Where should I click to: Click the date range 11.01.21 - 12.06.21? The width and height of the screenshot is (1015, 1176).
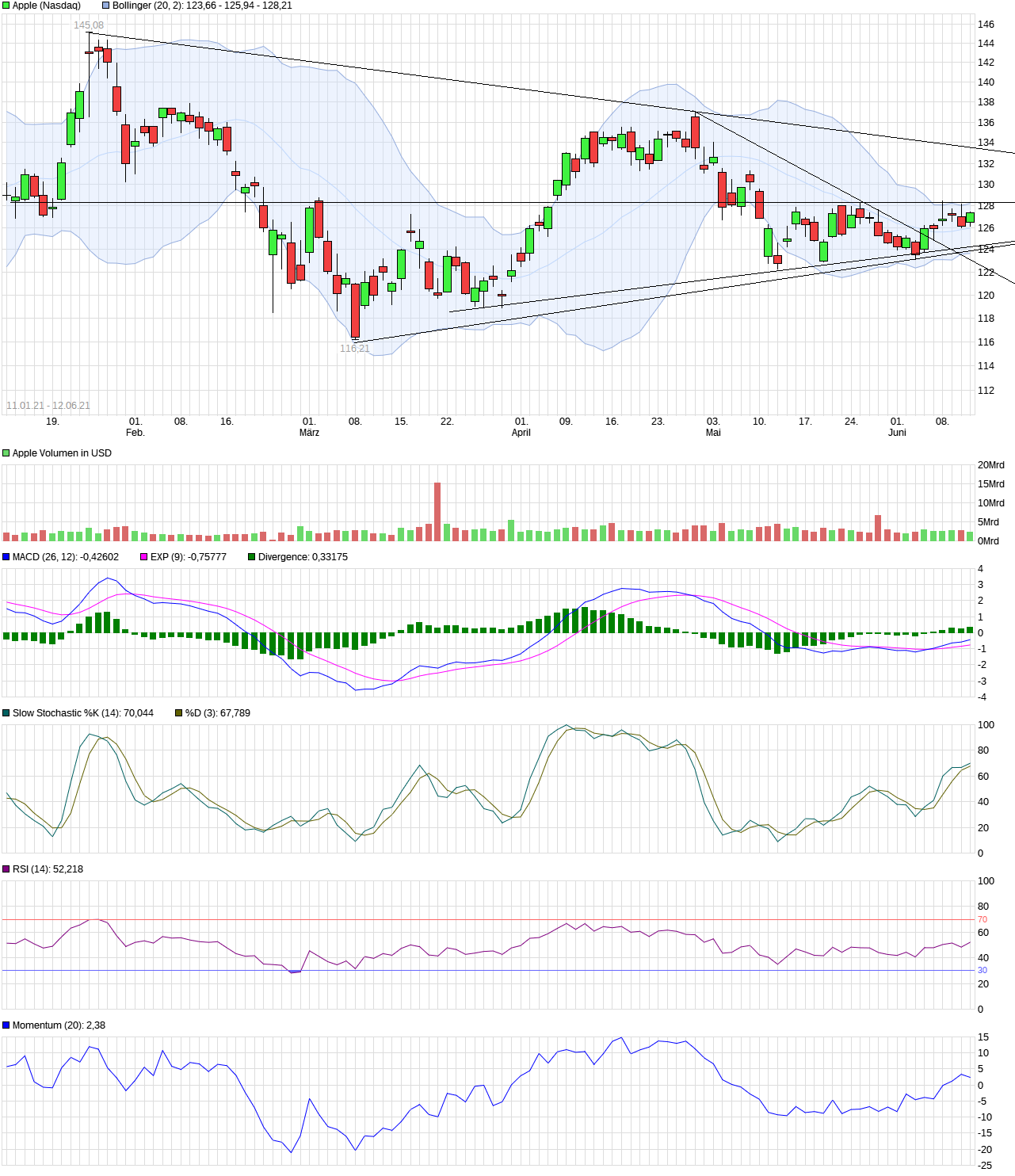48,406
